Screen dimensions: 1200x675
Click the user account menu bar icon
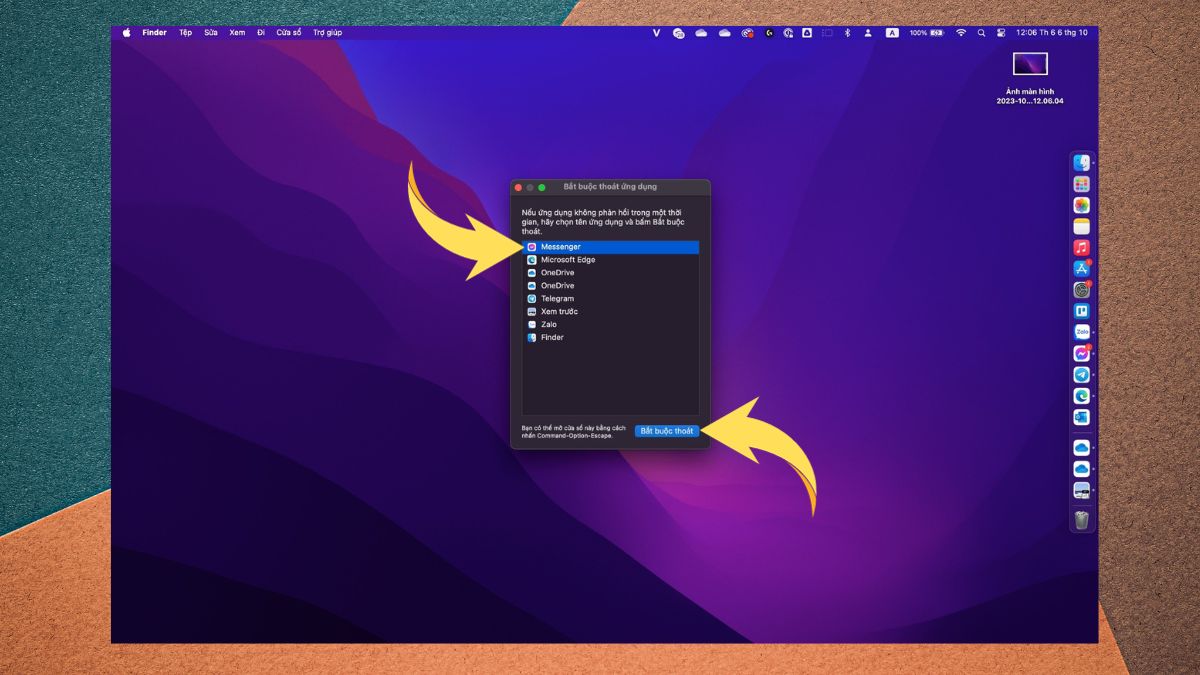point(867,33)
